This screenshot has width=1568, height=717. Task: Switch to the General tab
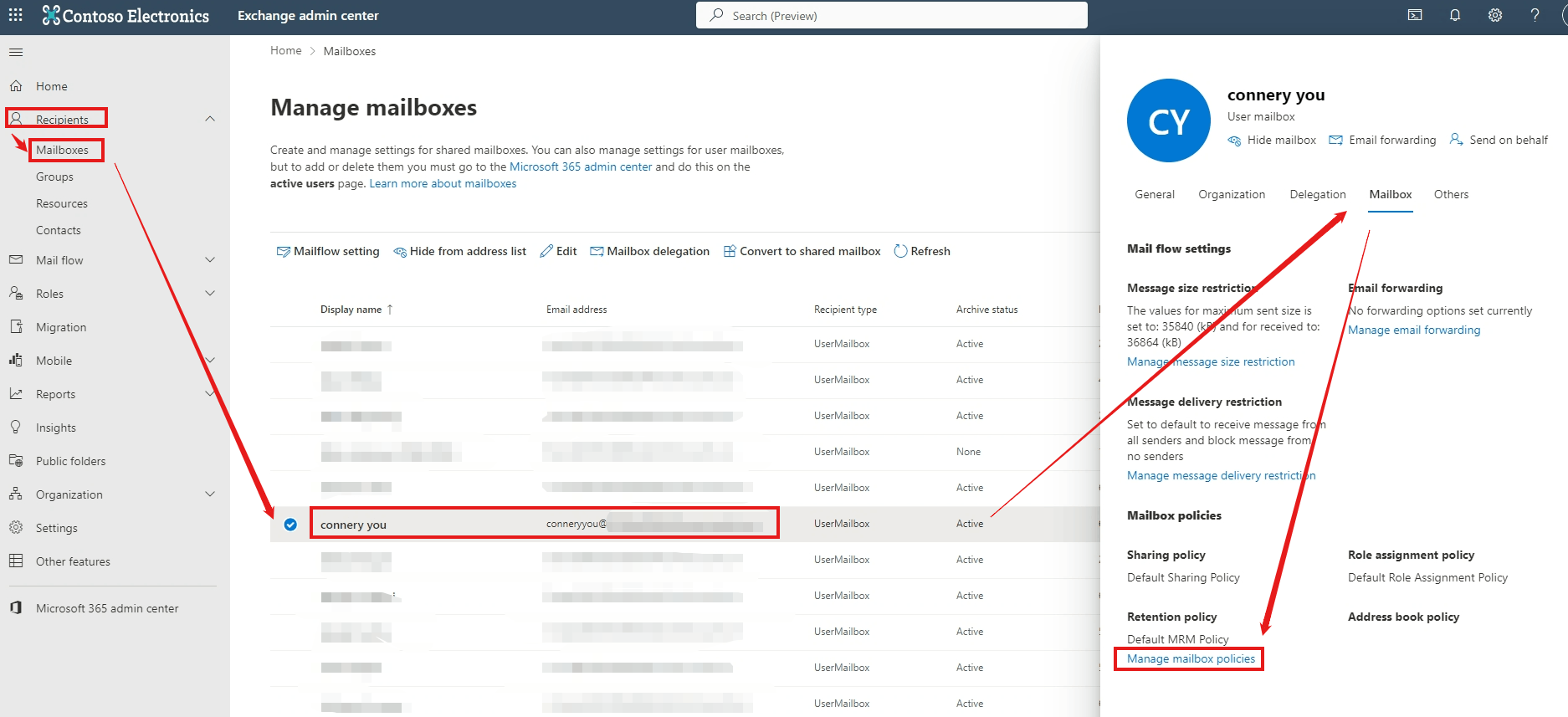coord(1155,194)
